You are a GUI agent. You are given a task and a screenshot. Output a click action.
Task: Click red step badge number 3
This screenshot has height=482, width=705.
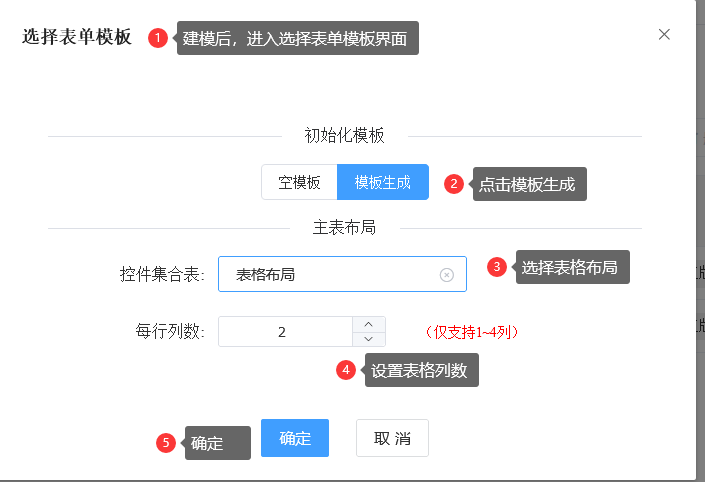[x=497, y=267]
